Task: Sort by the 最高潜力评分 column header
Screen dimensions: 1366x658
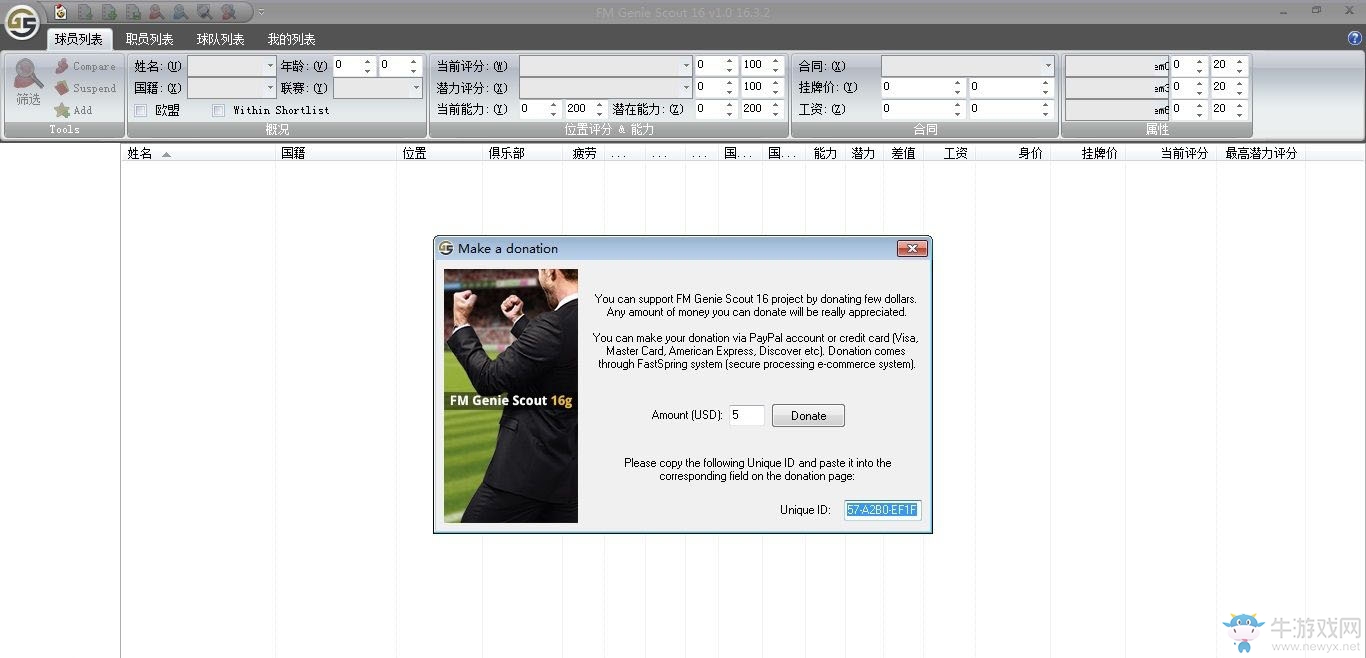Action: click(x=1261, y=153)
